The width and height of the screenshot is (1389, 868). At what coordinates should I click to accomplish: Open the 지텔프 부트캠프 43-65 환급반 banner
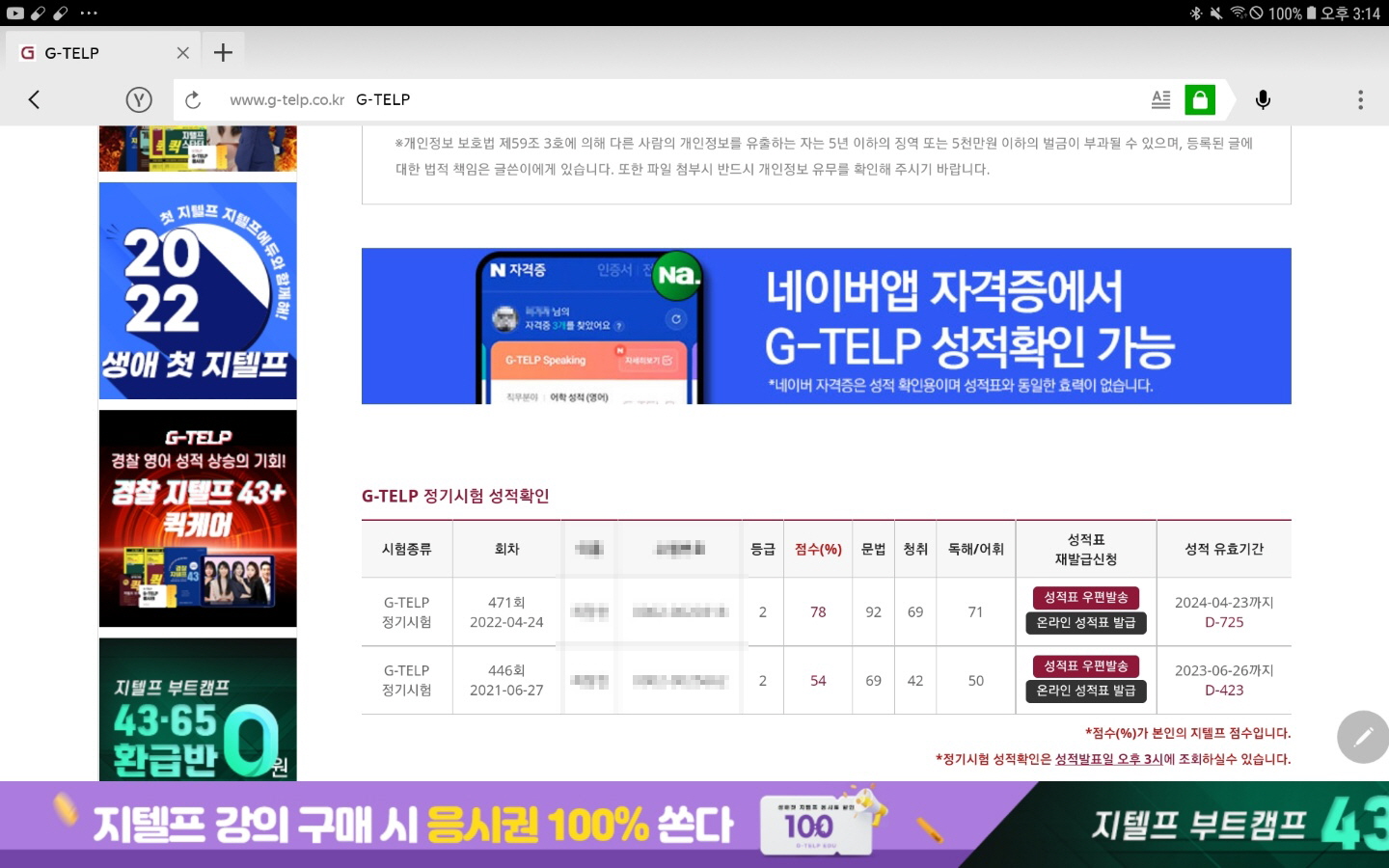pos(198,709)
